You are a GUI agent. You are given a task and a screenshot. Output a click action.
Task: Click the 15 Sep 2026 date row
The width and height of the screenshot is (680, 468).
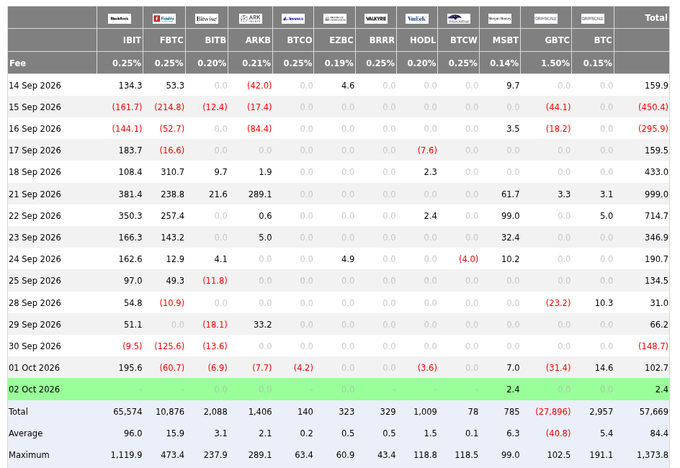tap(35, 107)
